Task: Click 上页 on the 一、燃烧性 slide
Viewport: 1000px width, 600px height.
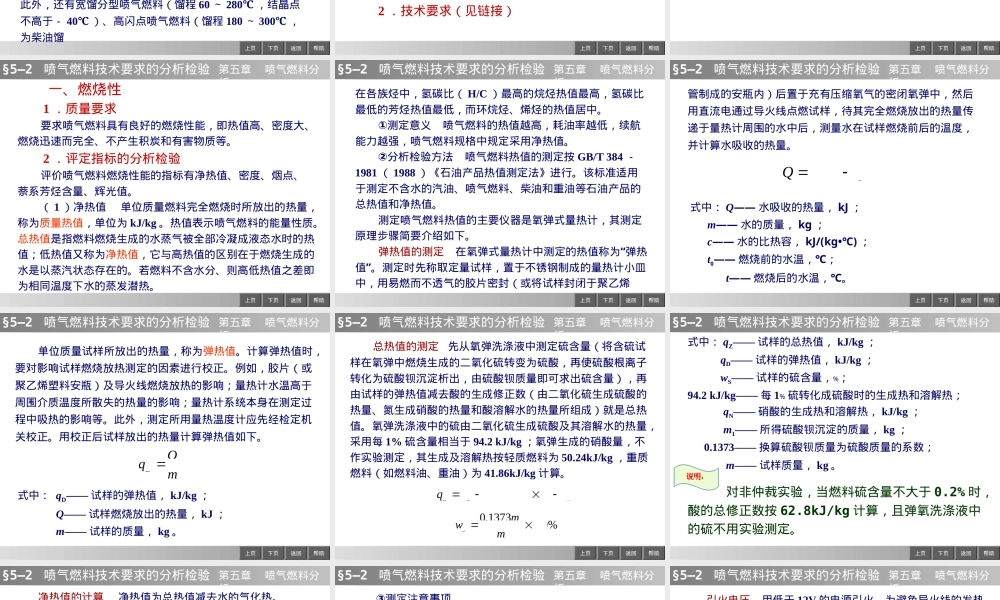Action: (250, 300)
